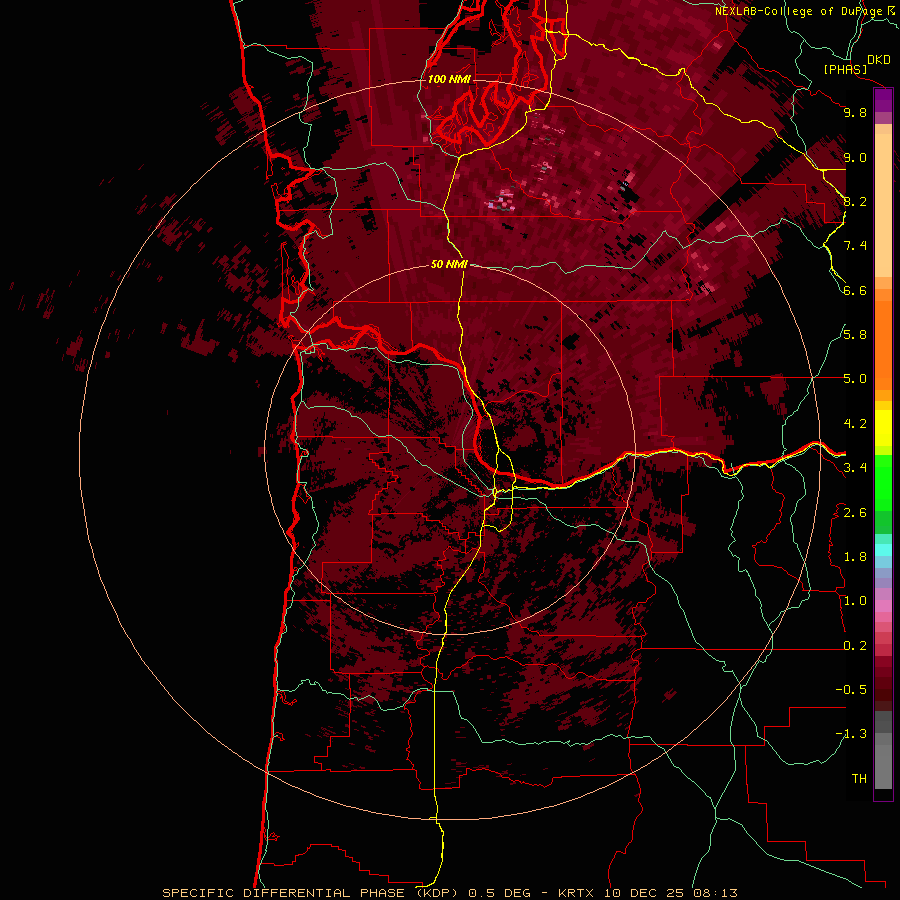Click the 0.2 value on the color scale
The height and width of the screenshot is (900, 900).
[855, 646]
